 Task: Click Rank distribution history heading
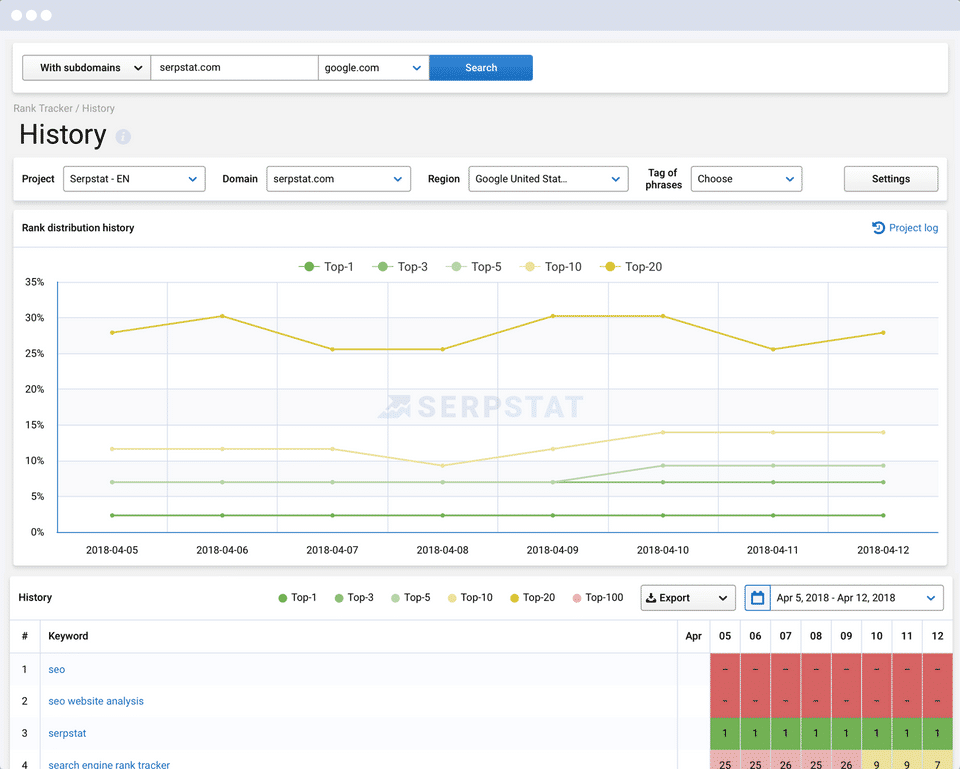78,228
